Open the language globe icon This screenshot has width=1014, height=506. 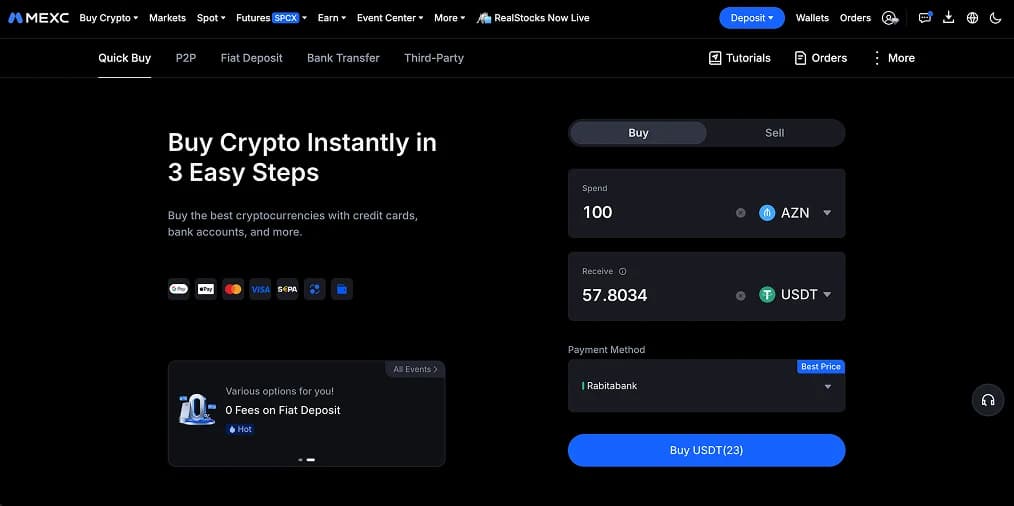click(973, 18)
